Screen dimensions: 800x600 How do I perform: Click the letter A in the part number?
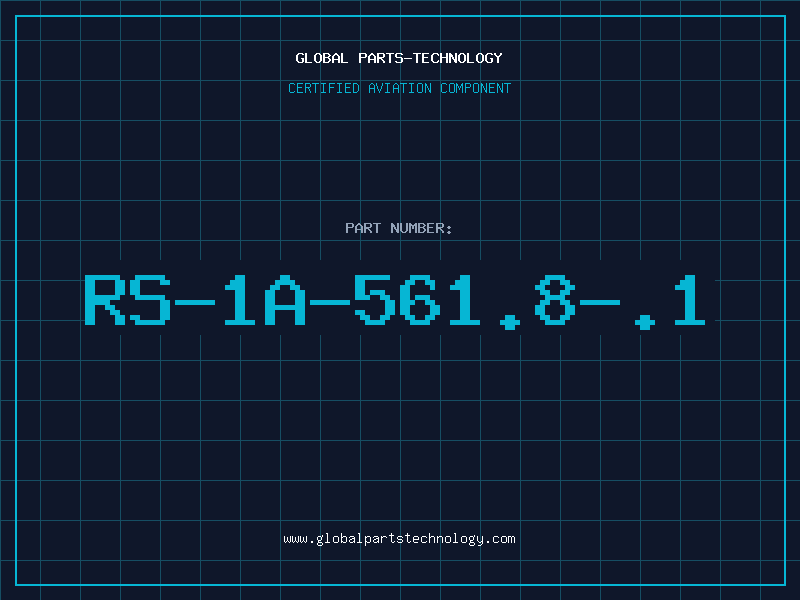click(x=285, y=300)
